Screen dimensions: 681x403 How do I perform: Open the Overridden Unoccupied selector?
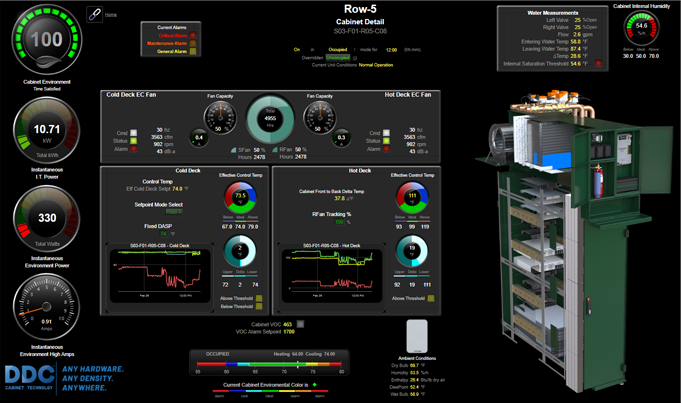coord(336,57)
